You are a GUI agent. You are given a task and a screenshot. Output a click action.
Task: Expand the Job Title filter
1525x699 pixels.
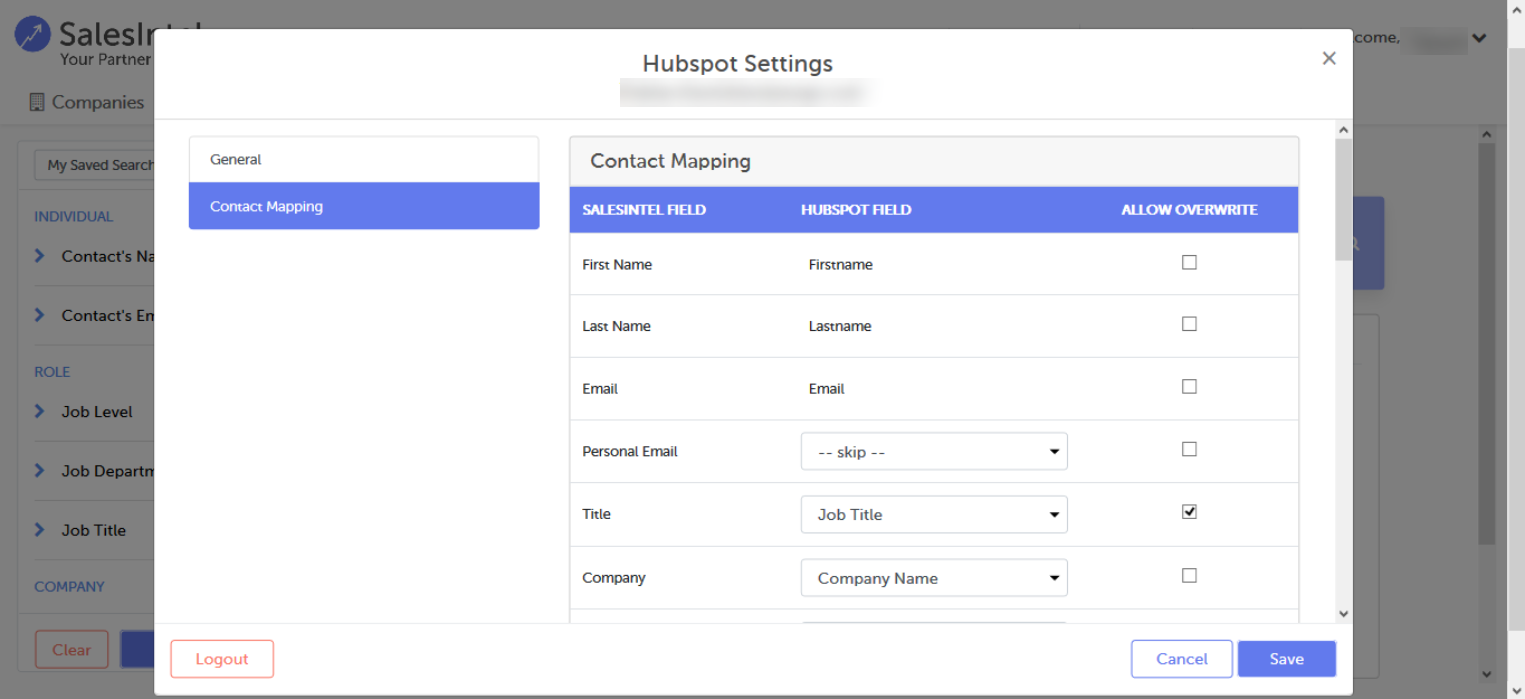coord(40,530)
